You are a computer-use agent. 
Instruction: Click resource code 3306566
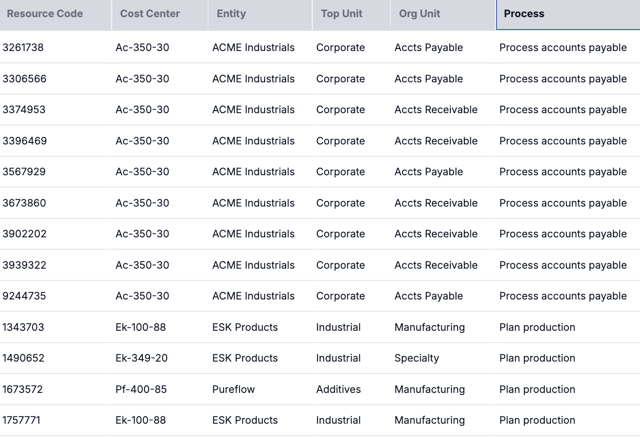coord(24,79)
